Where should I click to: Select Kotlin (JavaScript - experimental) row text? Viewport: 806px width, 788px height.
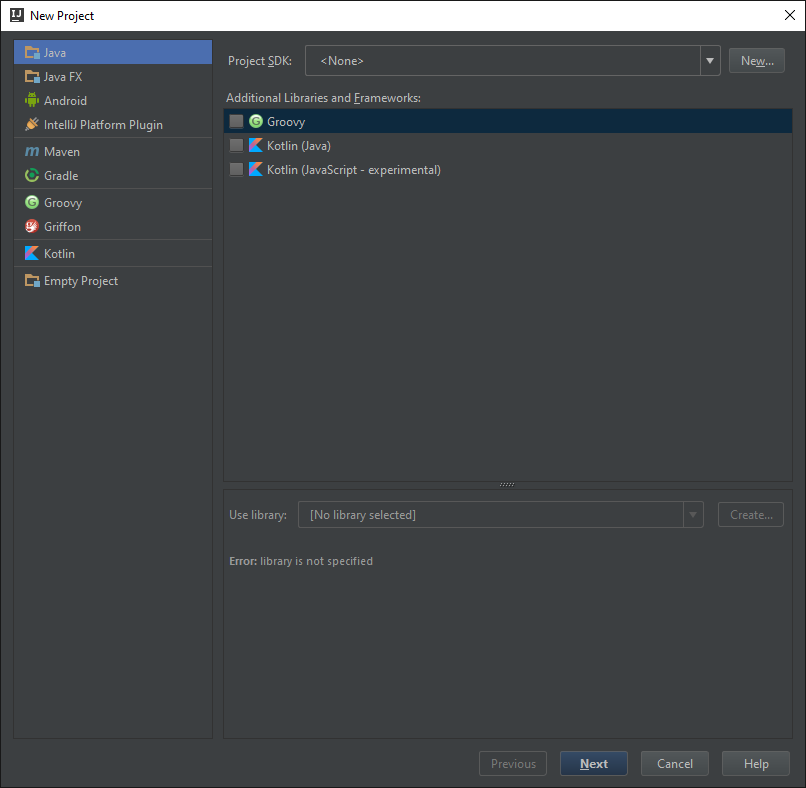(354, 170)
